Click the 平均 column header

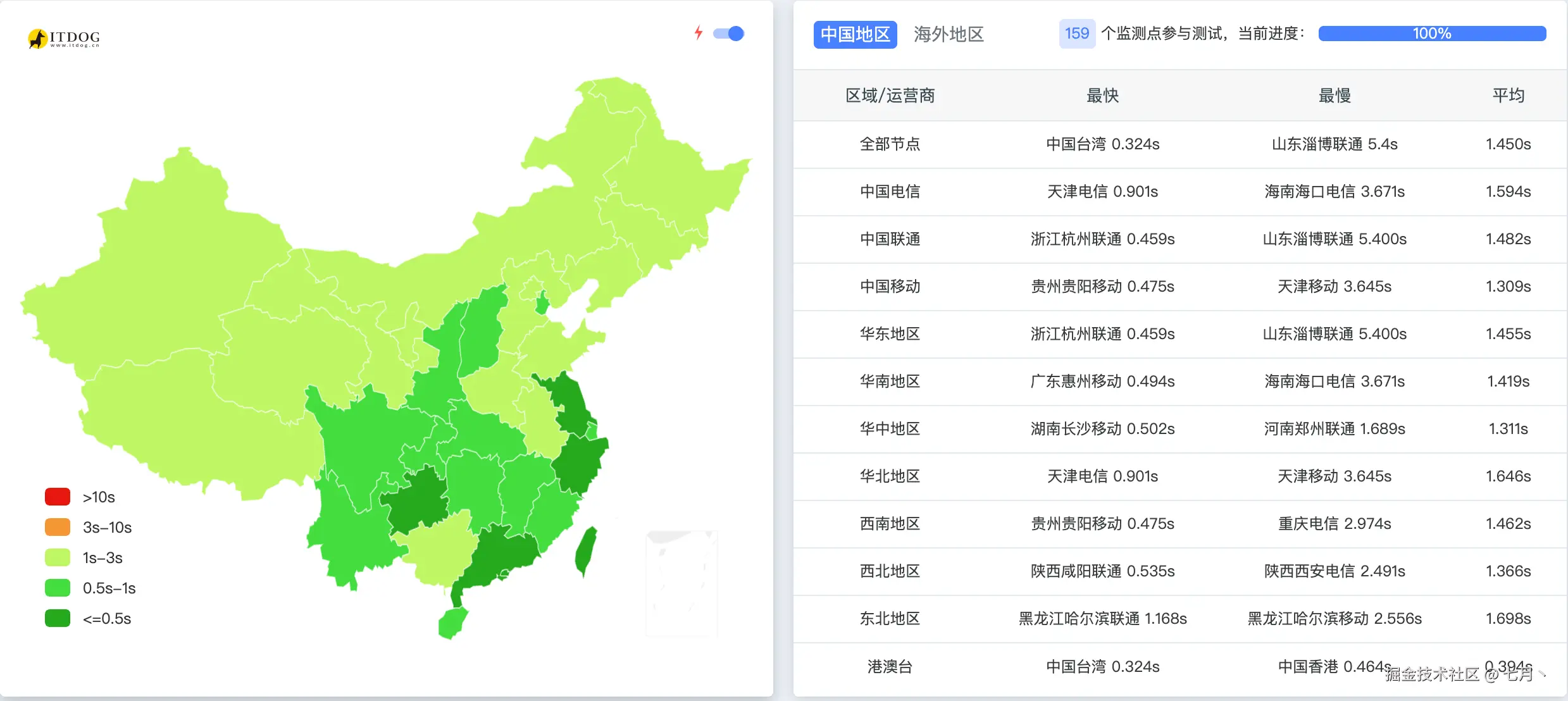1508,96
